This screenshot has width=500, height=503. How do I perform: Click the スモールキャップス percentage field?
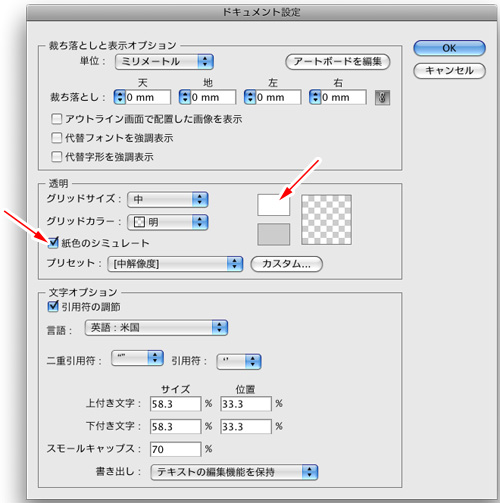(x=175, y=449)
